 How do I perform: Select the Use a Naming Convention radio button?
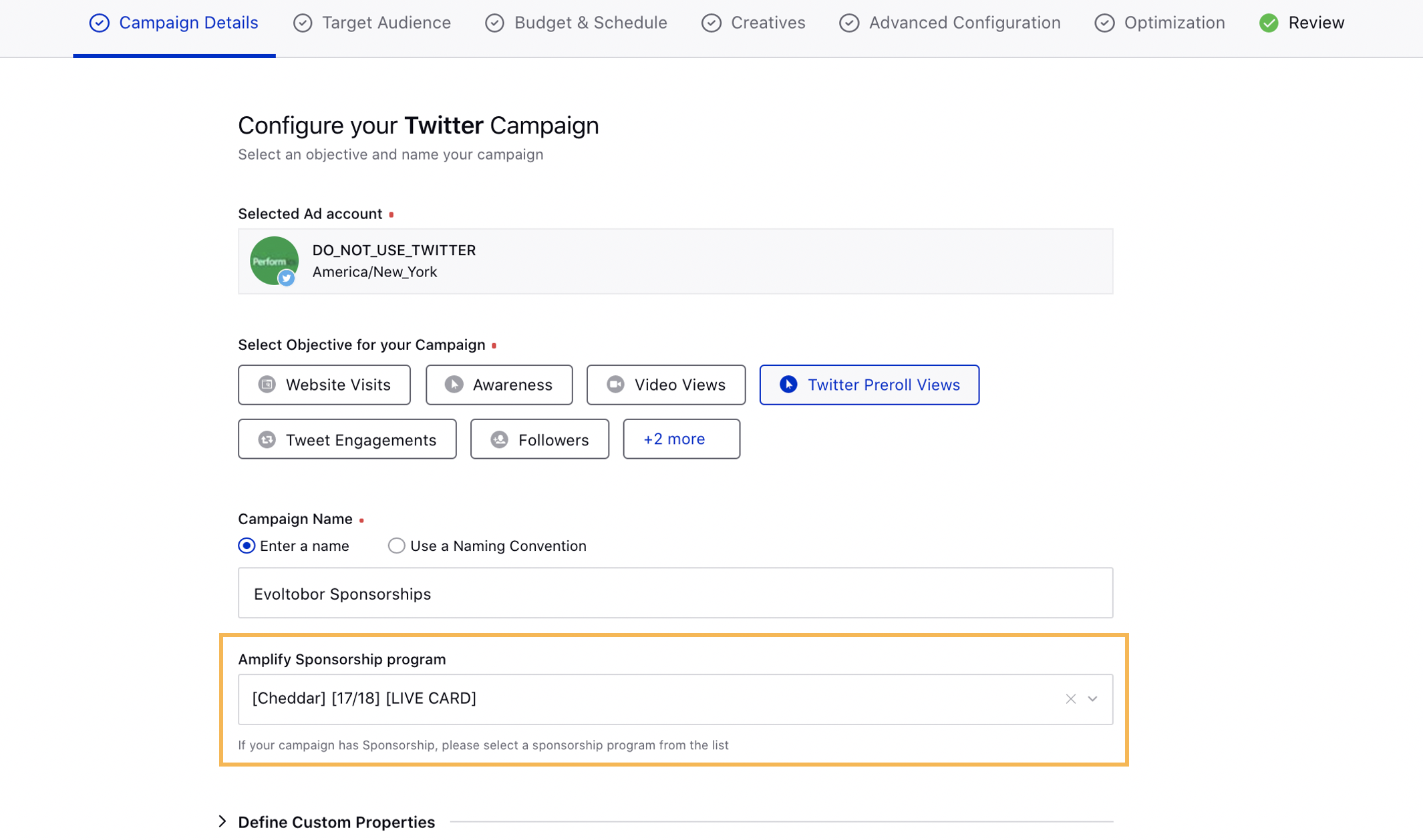pos(395,545)
